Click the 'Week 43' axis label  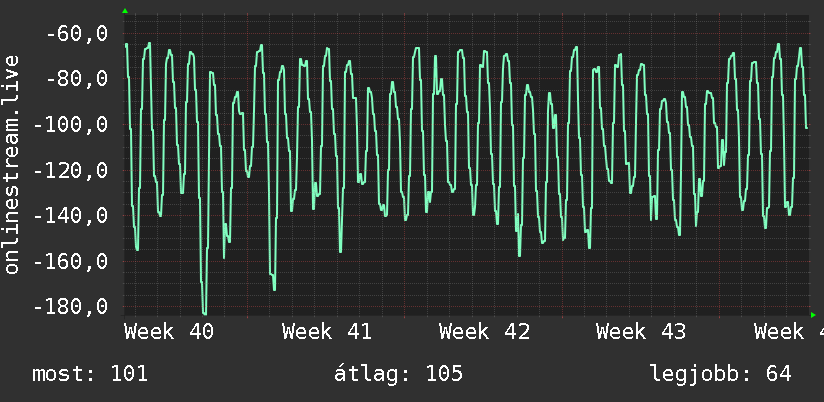pos(641,332)
